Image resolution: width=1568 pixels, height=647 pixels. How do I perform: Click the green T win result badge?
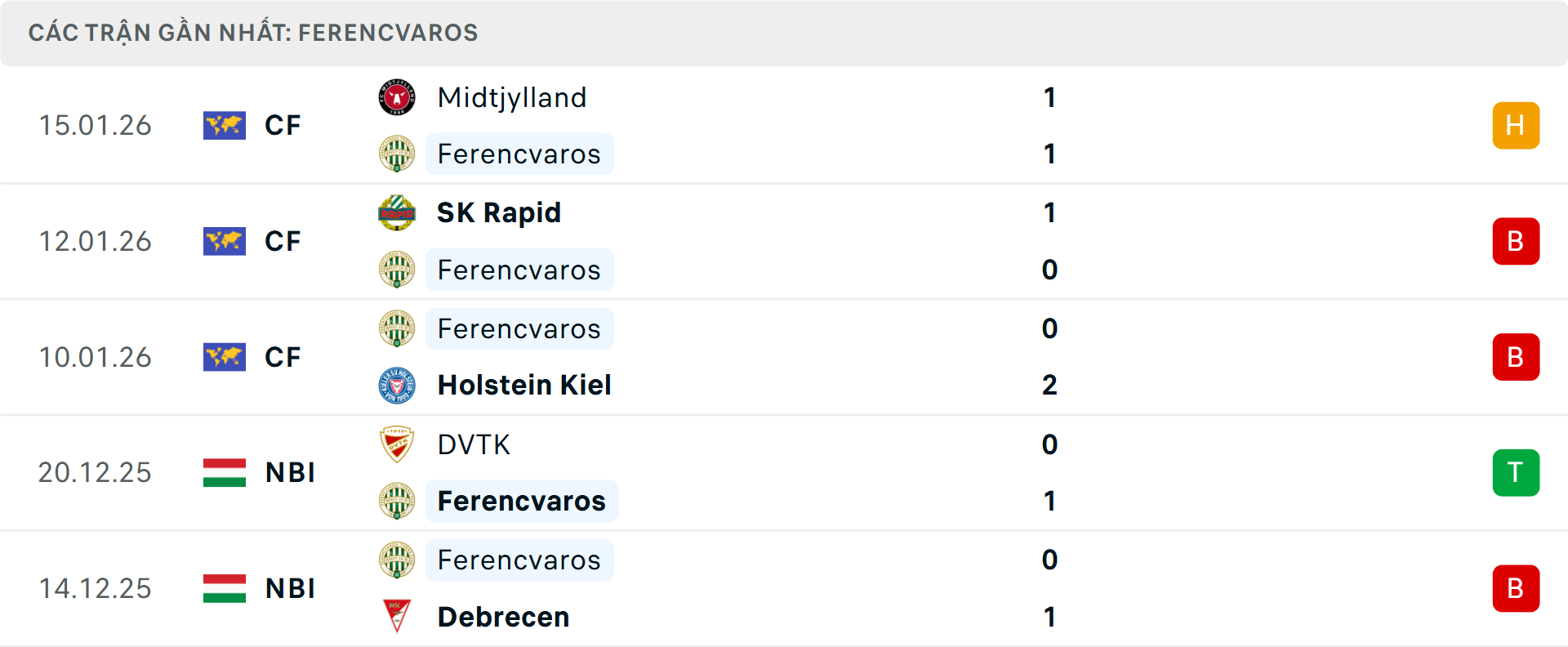(1516, 472)
